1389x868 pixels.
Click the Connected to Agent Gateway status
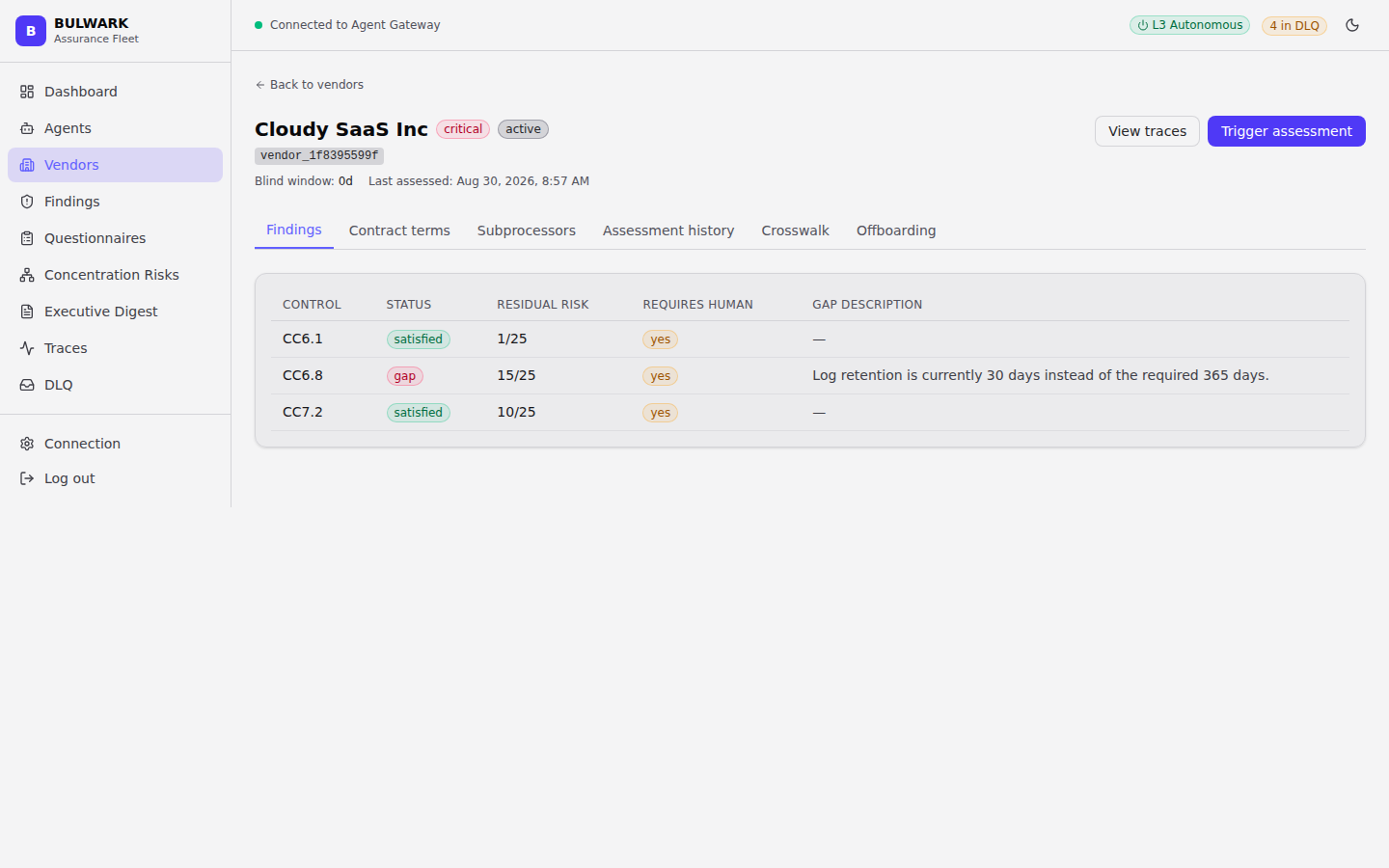(x=347, y=25)
